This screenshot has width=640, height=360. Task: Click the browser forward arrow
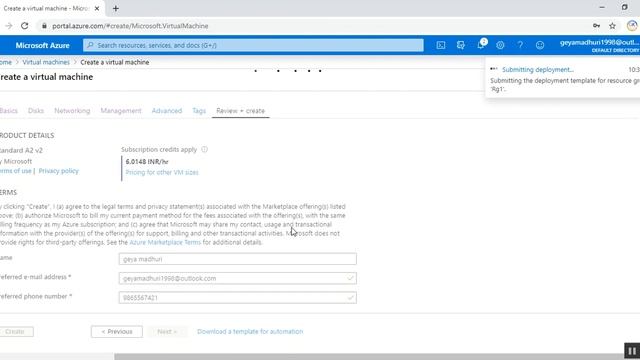9,26
